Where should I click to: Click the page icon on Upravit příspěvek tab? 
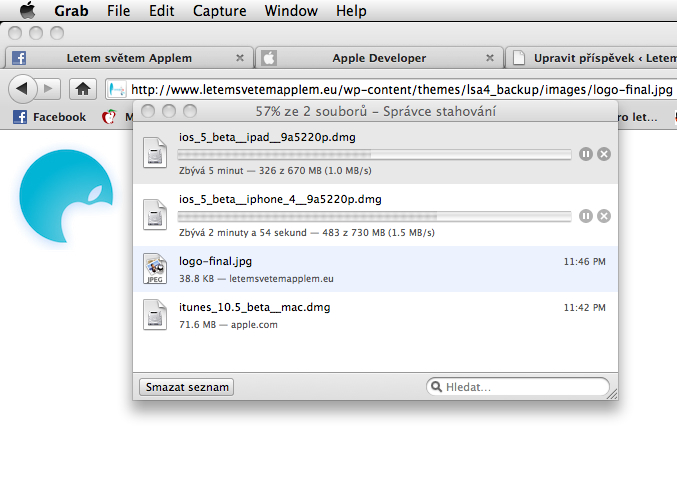[519, 58]
